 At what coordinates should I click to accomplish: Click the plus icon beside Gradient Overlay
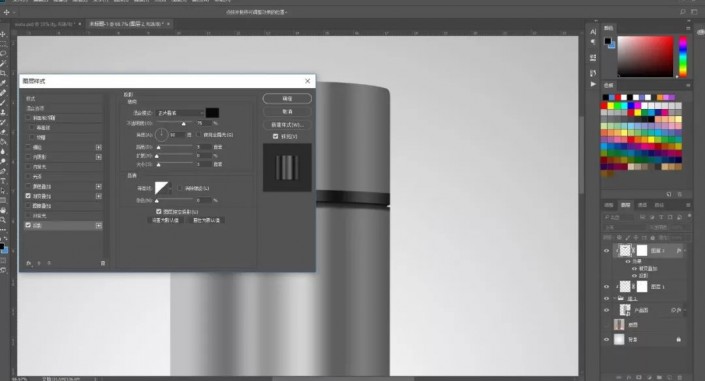pyautogui.click(x=98, y=196)
